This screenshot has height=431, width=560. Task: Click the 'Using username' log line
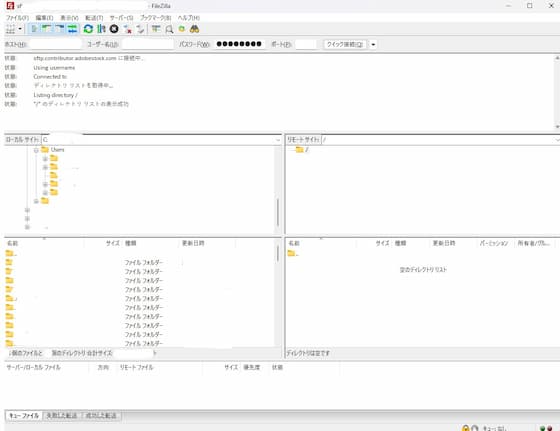coord(54,67)
